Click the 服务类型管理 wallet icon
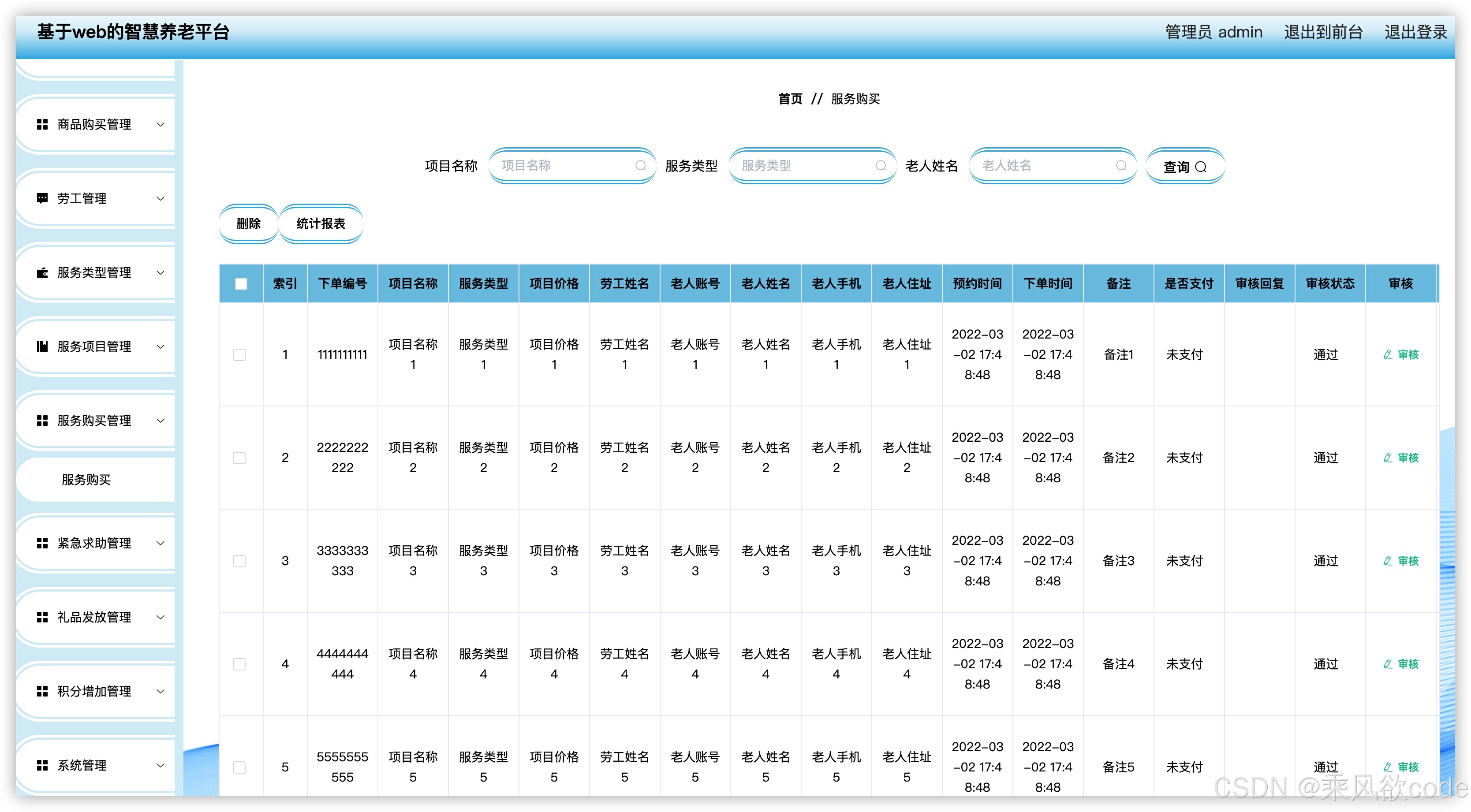Screen dimensions: 1471x812 point(42,272)
